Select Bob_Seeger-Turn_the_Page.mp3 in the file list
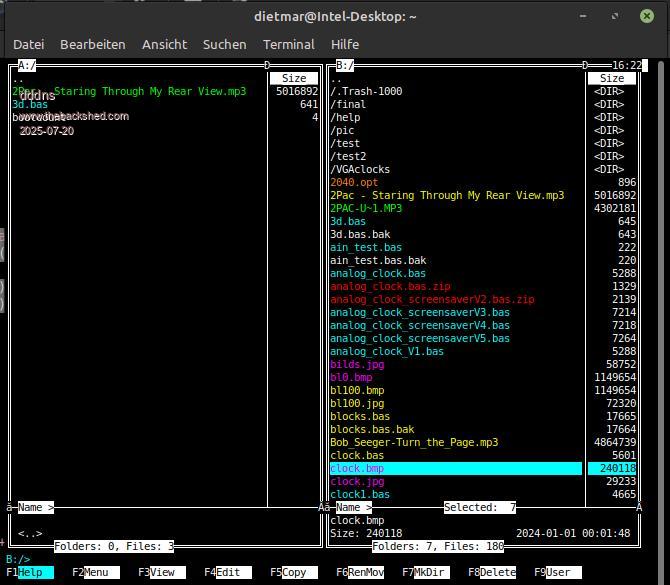This screenshot has width=670, height=585. [x=414, y=442]
